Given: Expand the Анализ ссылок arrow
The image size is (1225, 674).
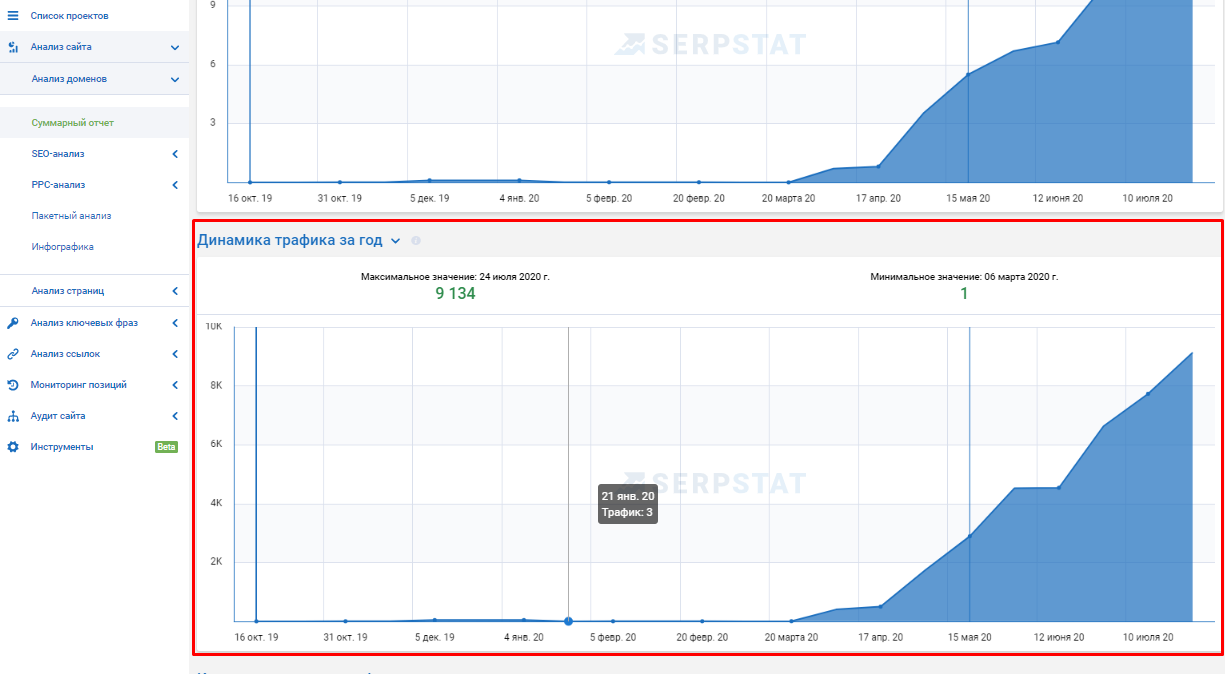Looking at the screenshot, I should [175, 354].
